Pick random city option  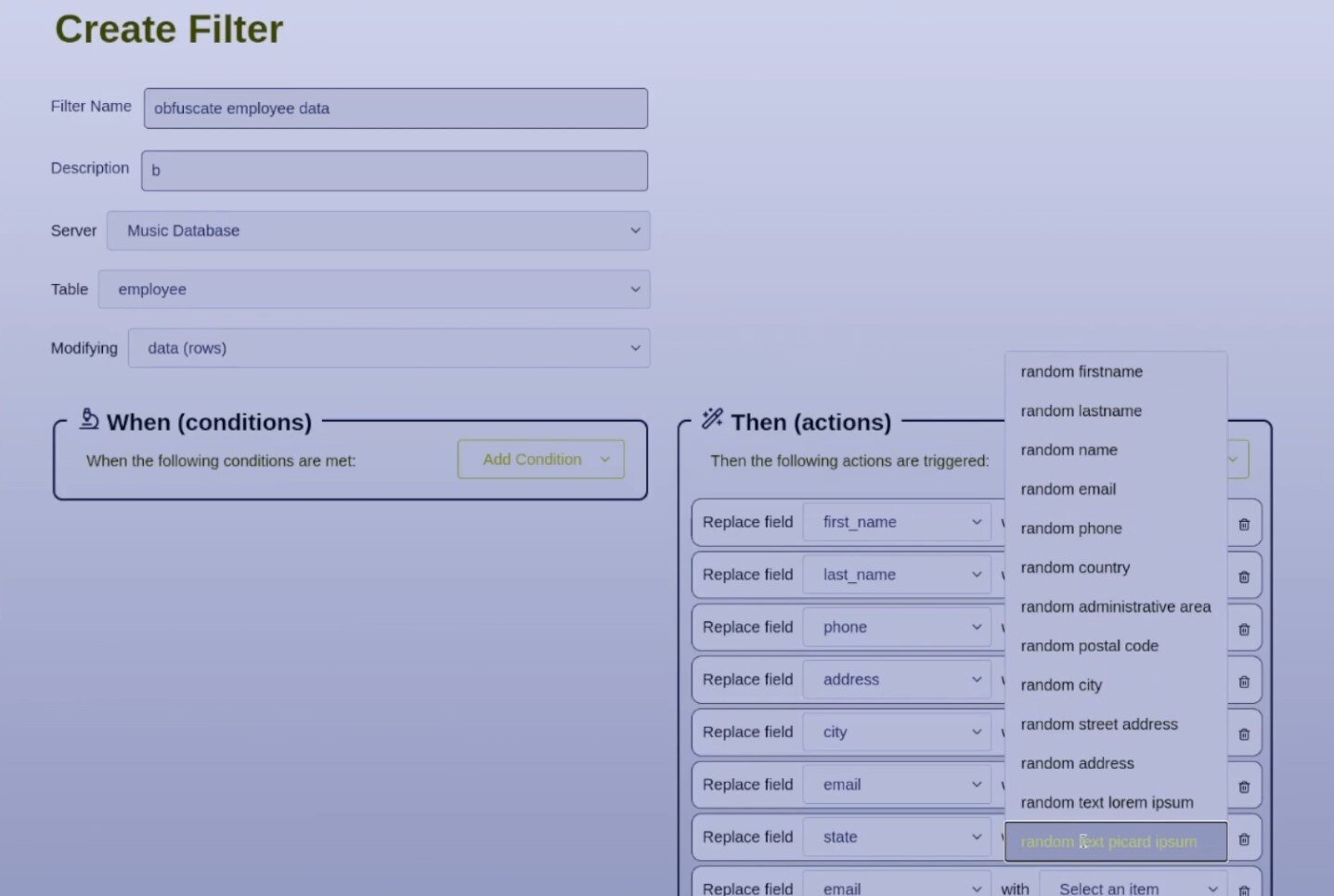(x=1116, y=684)
